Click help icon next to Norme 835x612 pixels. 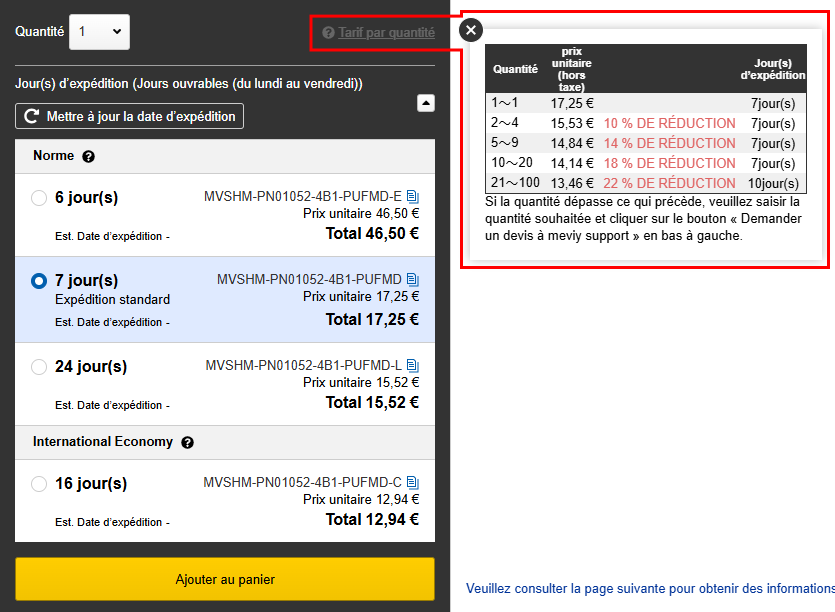point(88,157)
